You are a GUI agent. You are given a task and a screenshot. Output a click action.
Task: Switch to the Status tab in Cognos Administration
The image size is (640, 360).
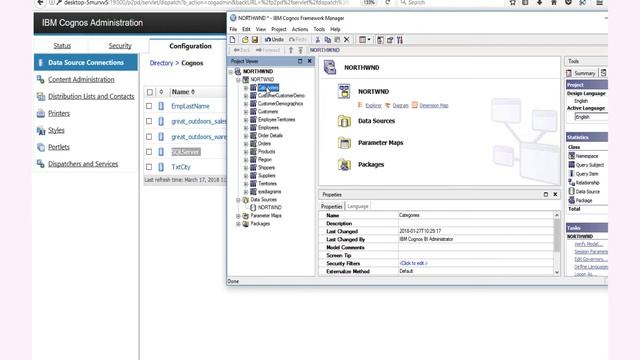tap(62, 46)
